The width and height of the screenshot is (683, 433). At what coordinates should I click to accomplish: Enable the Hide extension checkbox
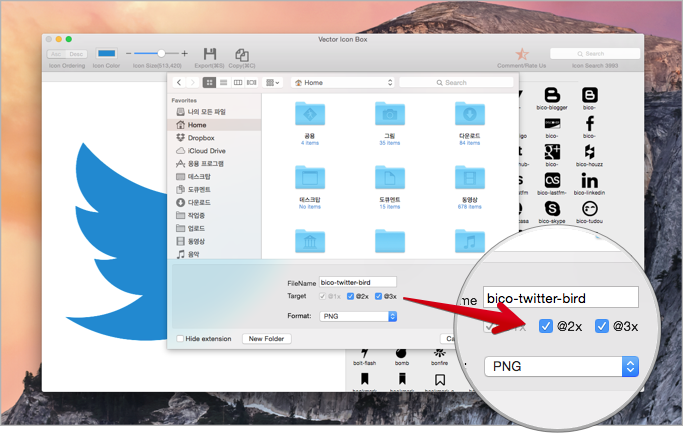(x=180, y=338)
